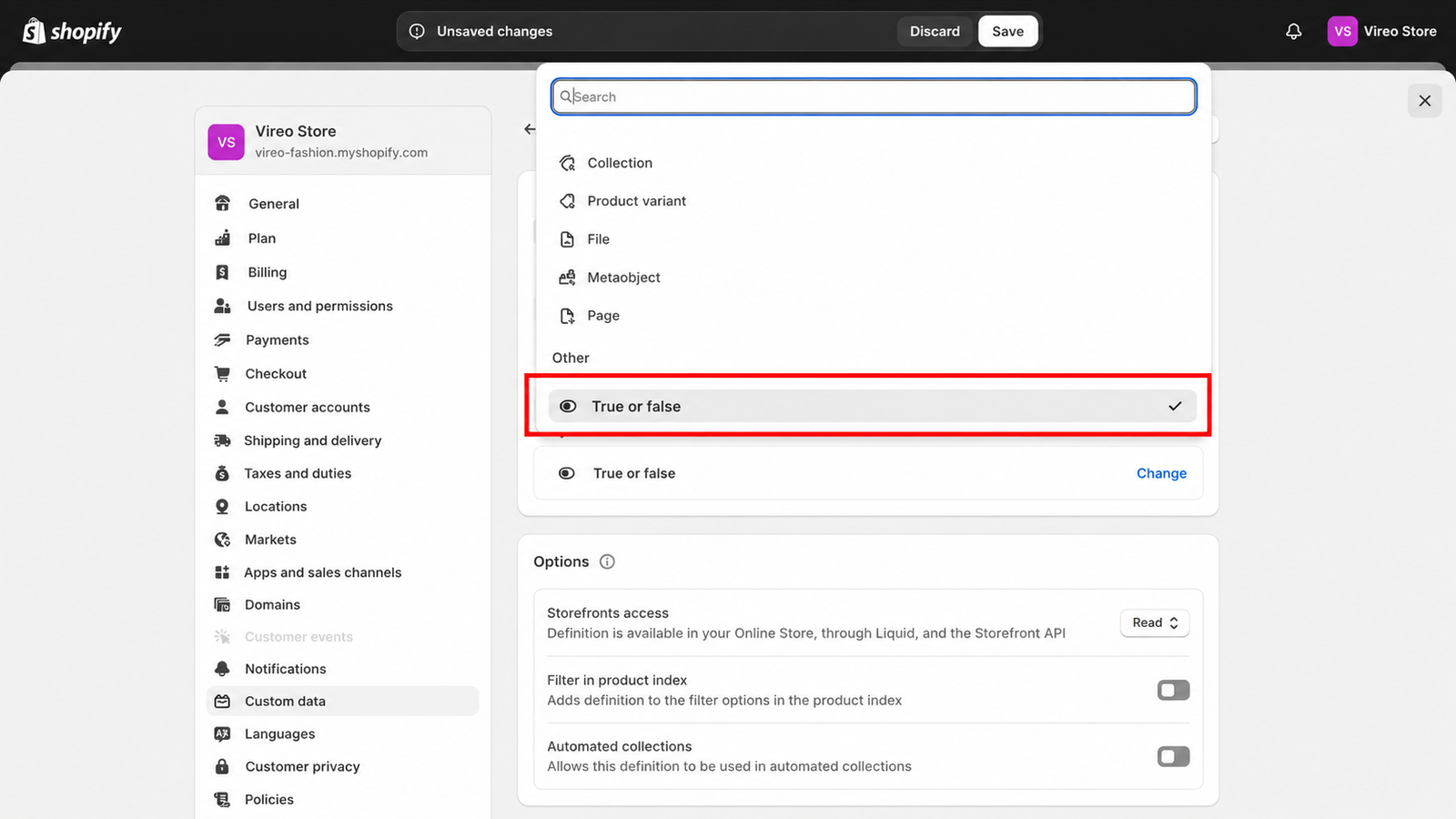Save the unsaved changes
The image size is (1456, 819).
(1007, 31)
